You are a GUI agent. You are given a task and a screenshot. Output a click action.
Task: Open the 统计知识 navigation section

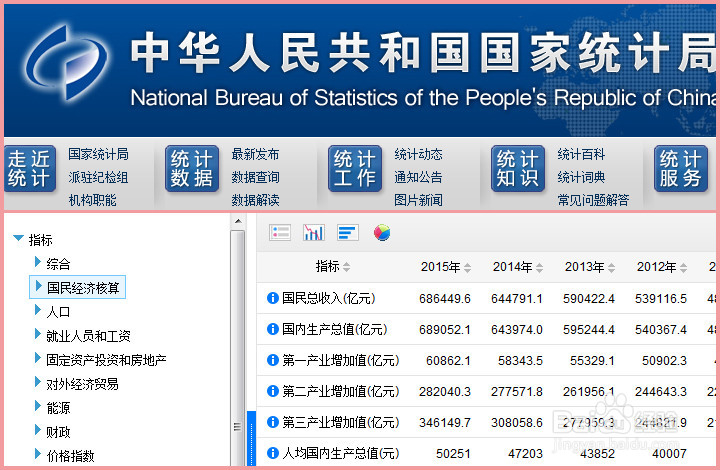coord(518,168)
